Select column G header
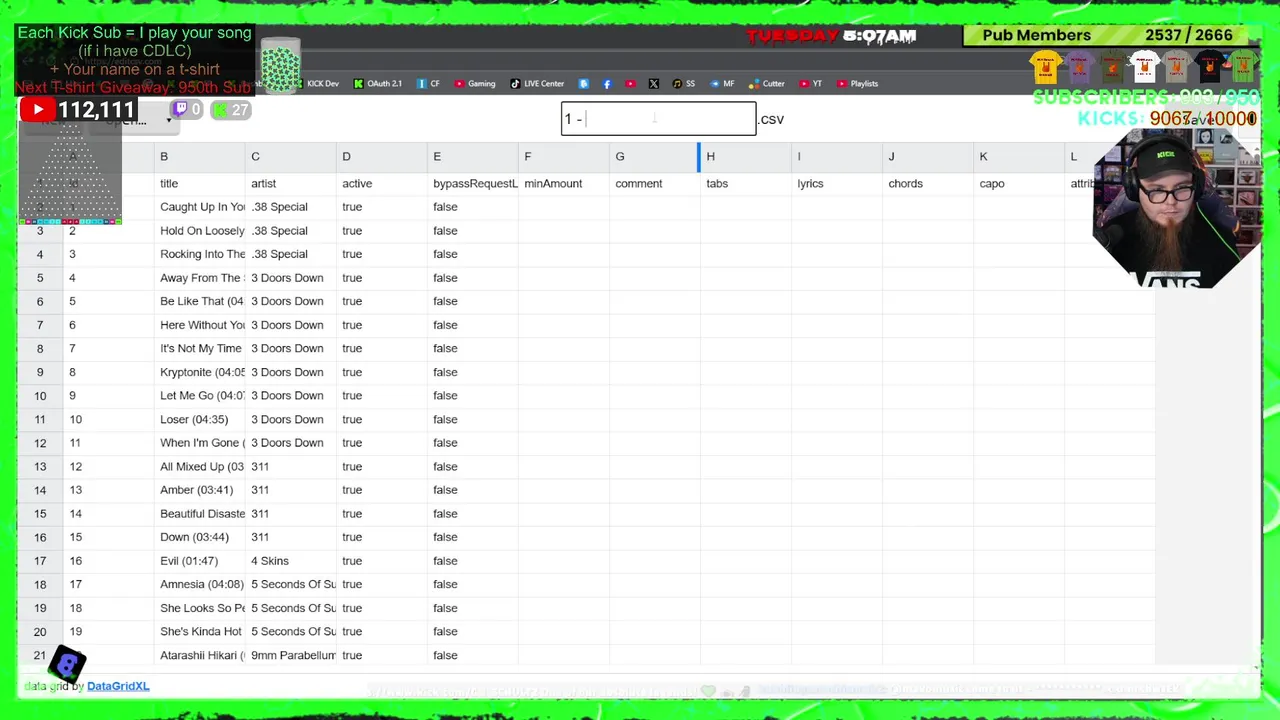1280x720 pixels. pyautogui.click(x=655, y=157)
